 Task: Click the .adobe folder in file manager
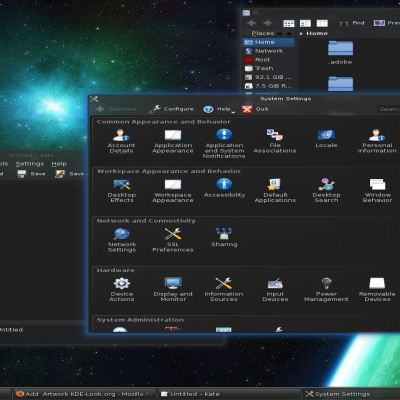pyautogui.click(x=340, y=53)
